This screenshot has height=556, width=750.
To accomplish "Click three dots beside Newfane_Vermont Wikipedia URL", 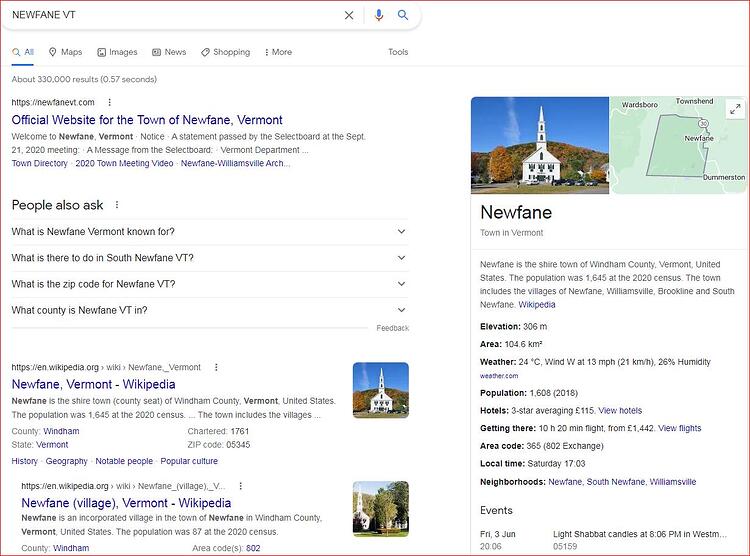I will [x=216, y=367].
